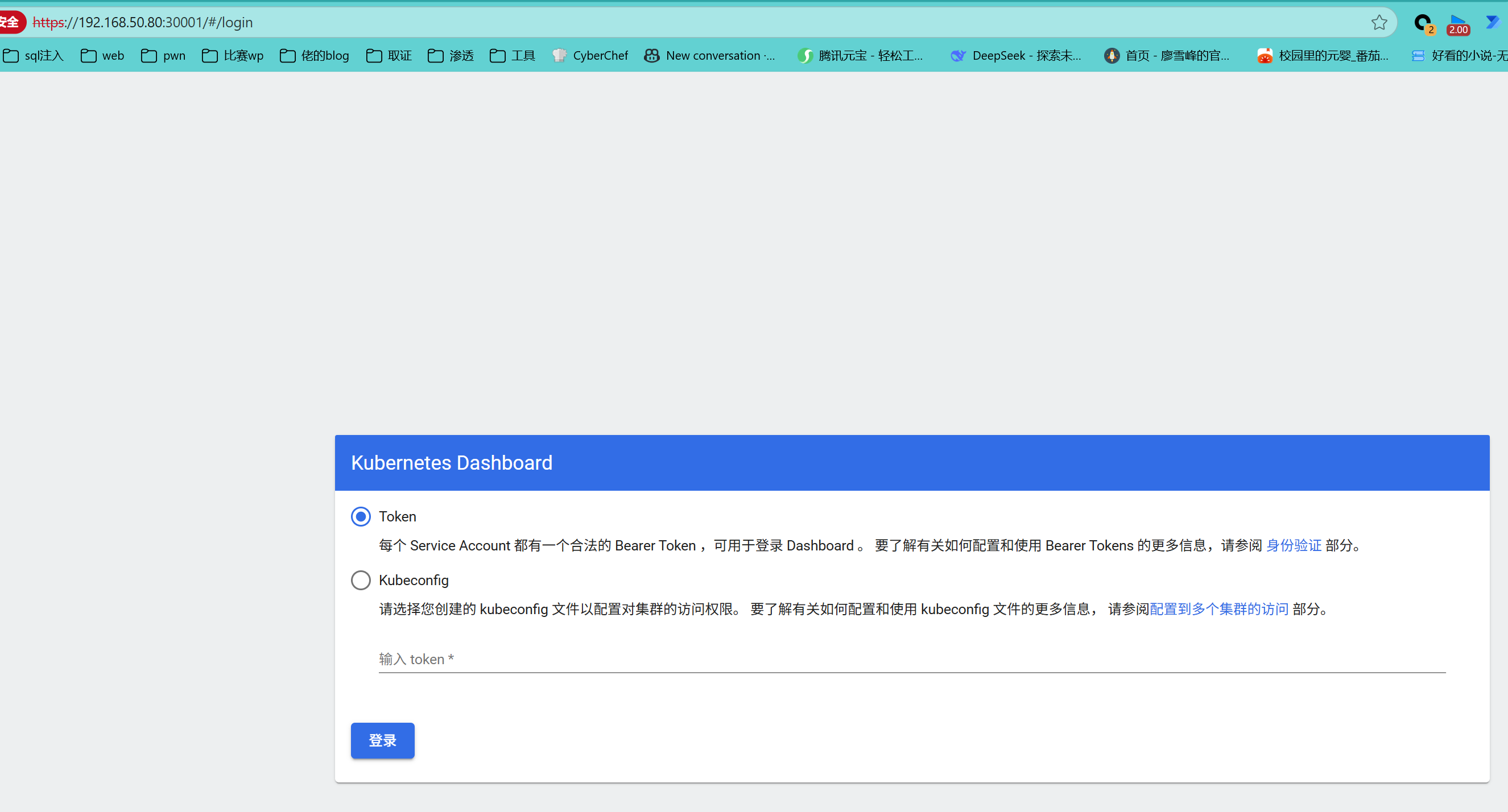Open the New conversation bookmark
The height and width of the screenshot is (812, 1508).
(x=709, y=56)
